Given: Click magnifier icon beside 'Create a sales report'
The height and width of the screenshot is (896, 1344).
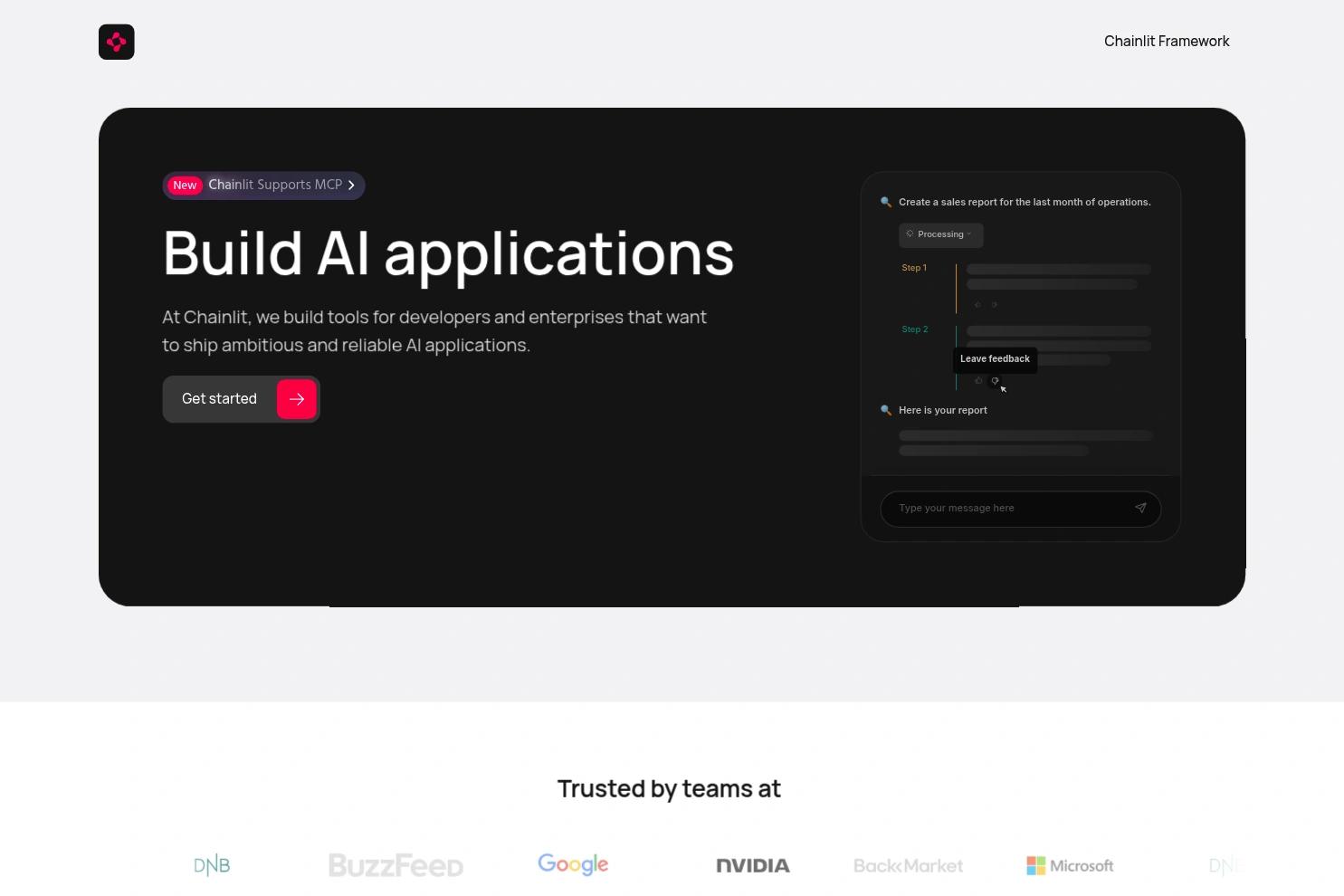Looking at the screenshot, I should pos(886,202).
